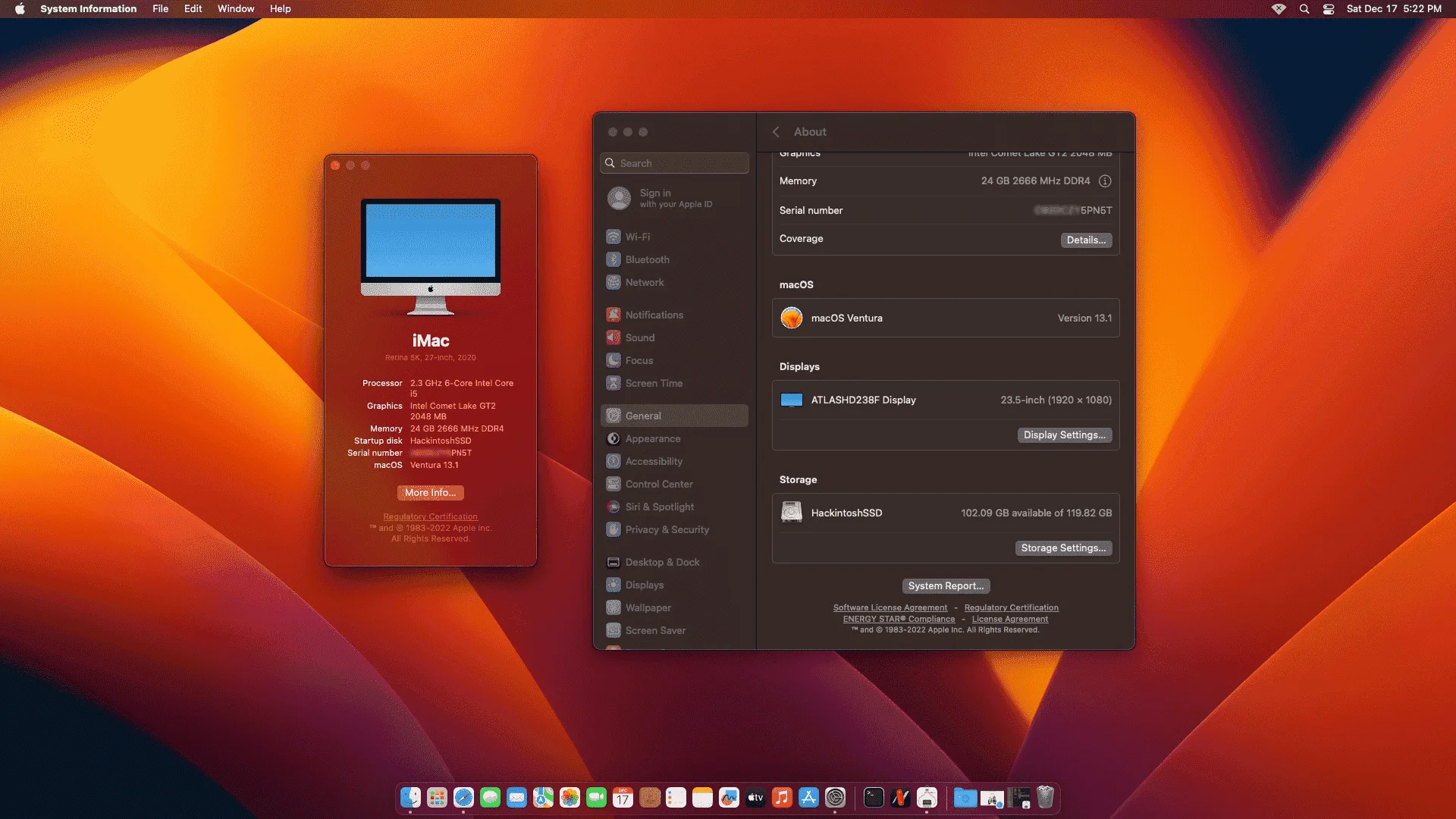Select General in the settings sidebar
The height and width of the screenshot is (819, 1456).
(674, 416)
